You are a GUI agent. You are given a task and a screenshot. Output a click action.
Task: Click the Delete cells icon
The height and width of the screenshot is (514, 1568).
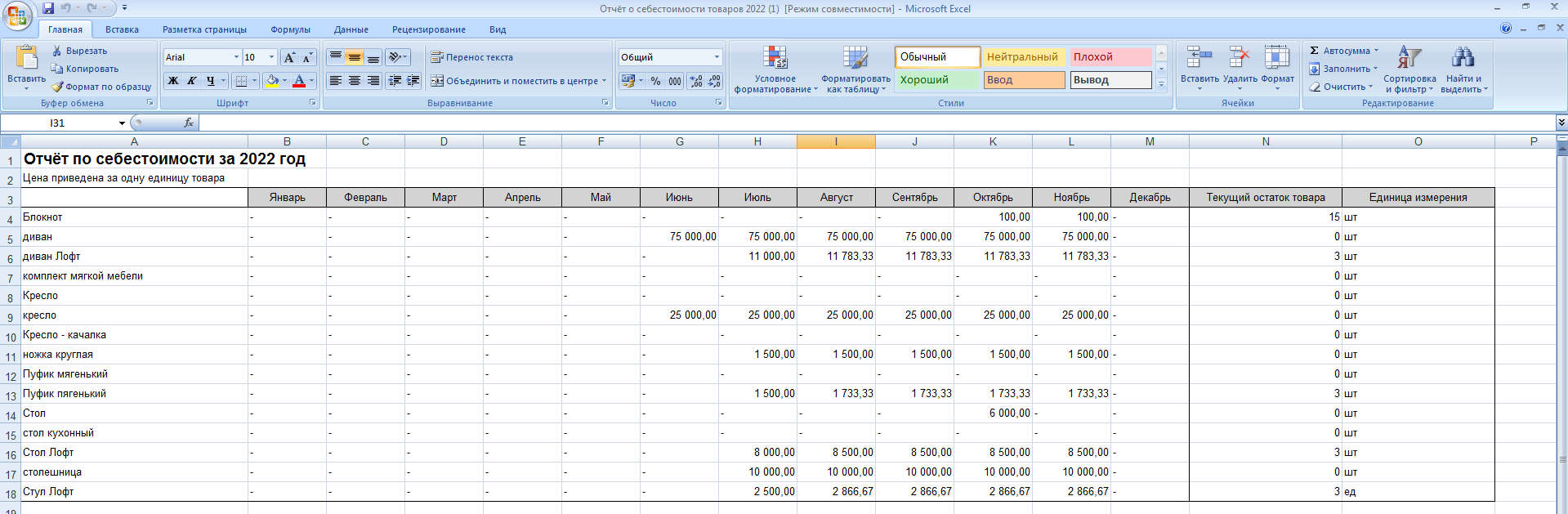tap(1240, 58)
